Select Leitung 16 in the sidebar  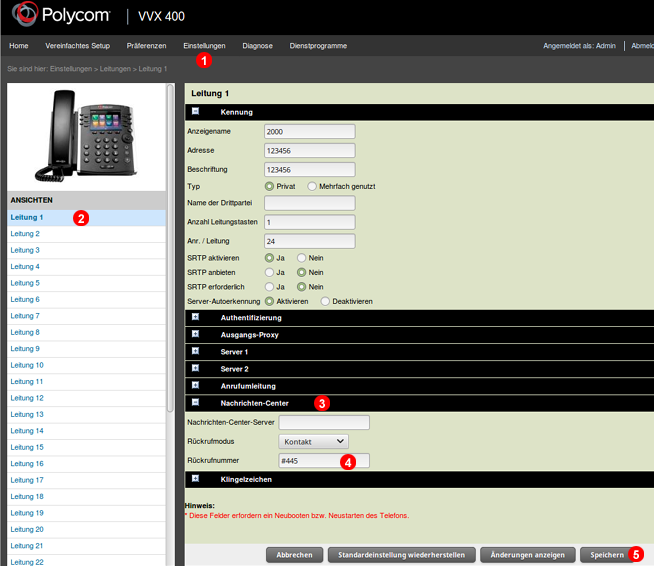(x=86, y=464)
